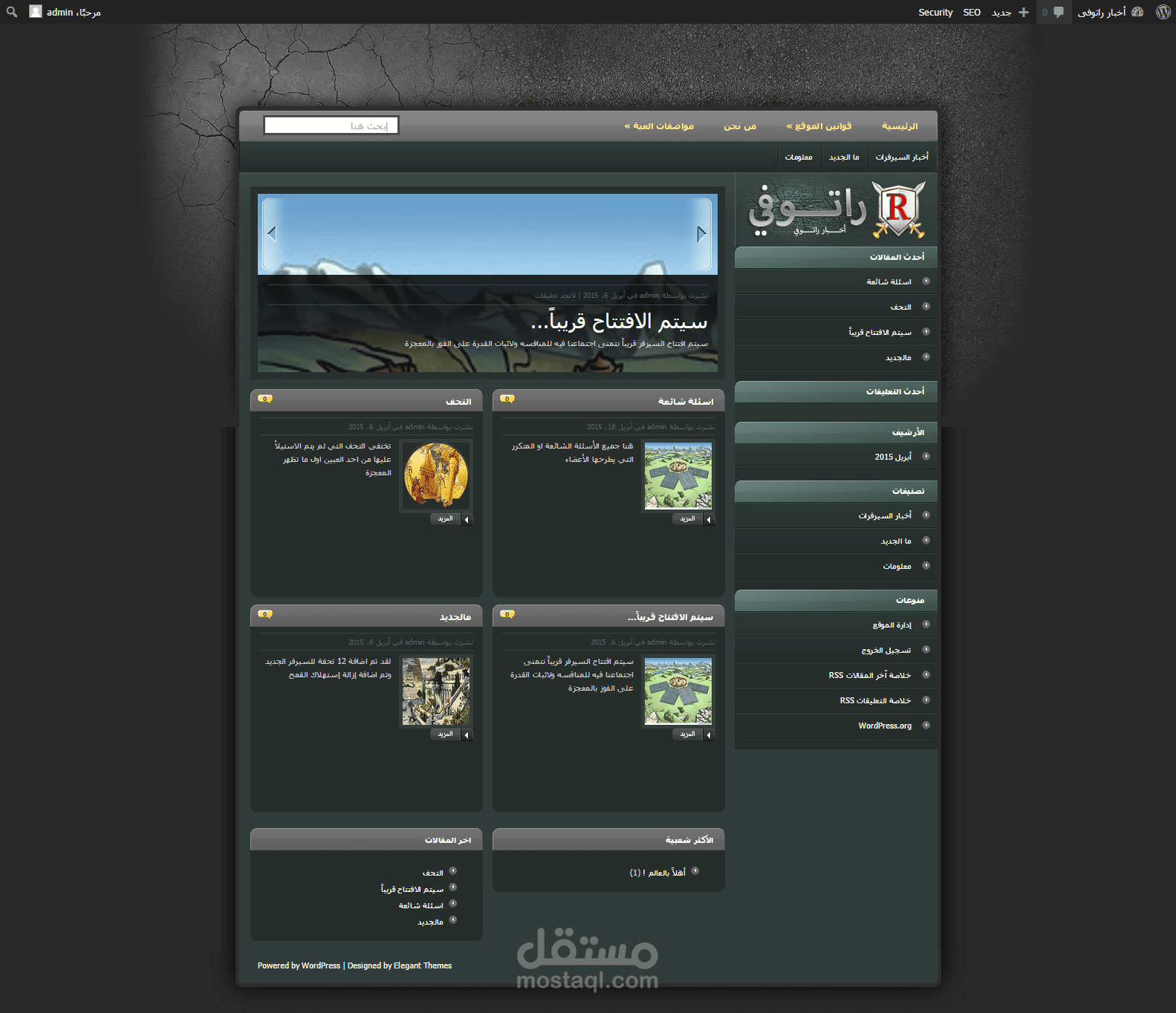Visit the WordPress.org sidebar link
1176x1013 pixels.
tap(885, 726)
